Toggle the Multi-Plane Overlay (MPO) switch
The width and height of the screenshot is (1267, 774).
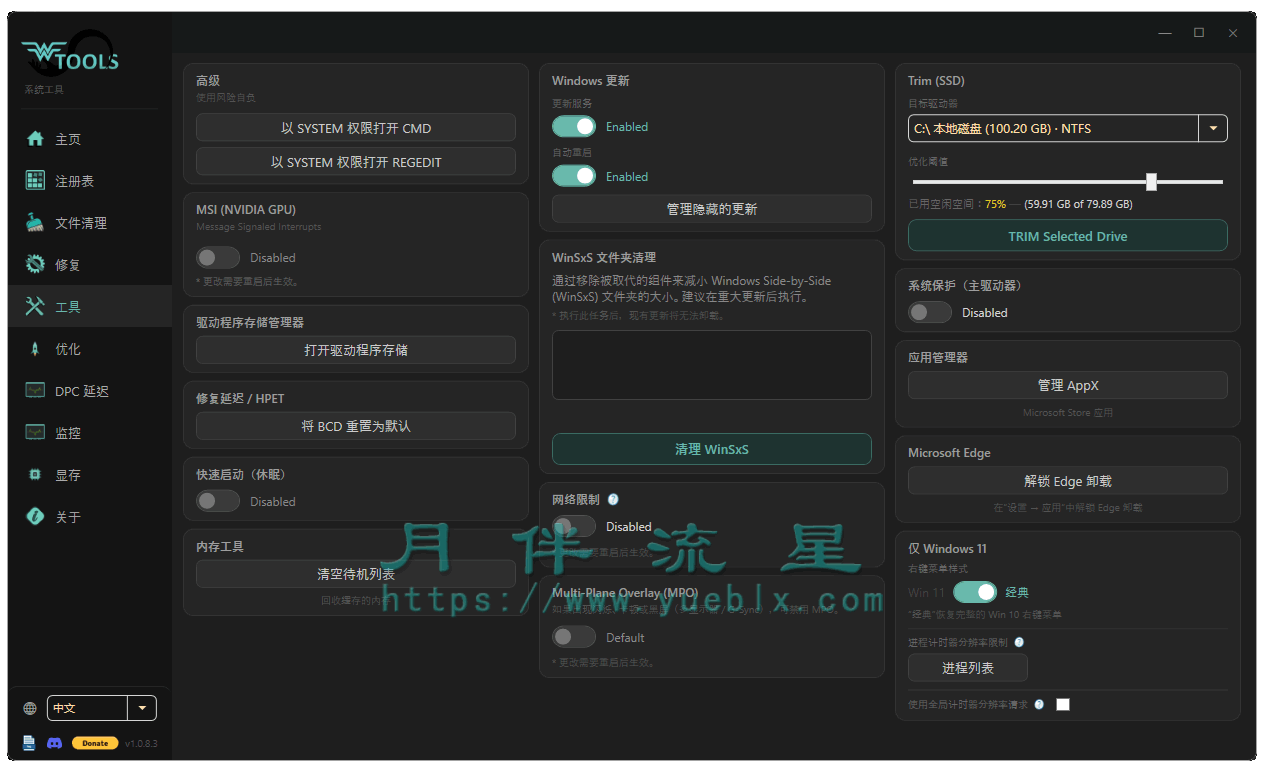pyautogui.click(x=574, y=637)
